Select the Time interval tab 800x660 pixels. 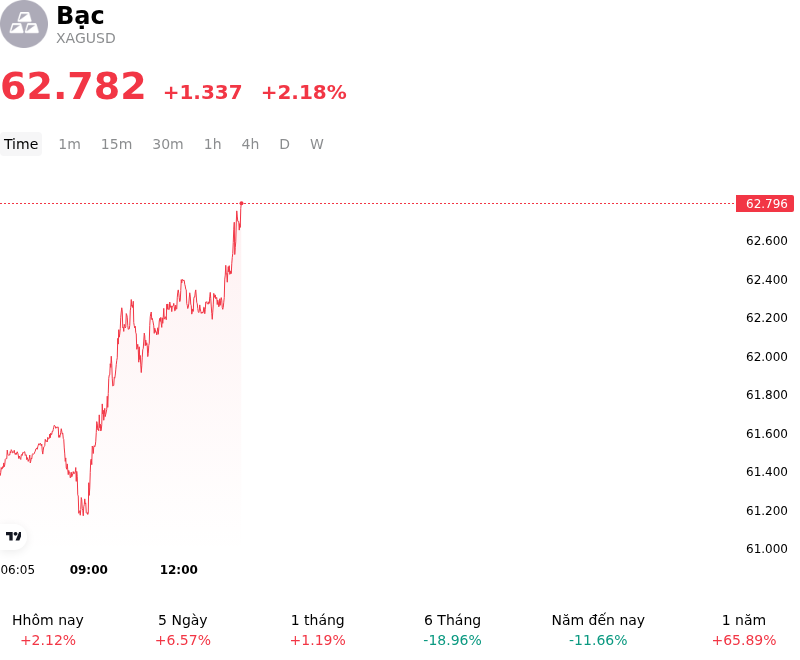coord(21,144)
